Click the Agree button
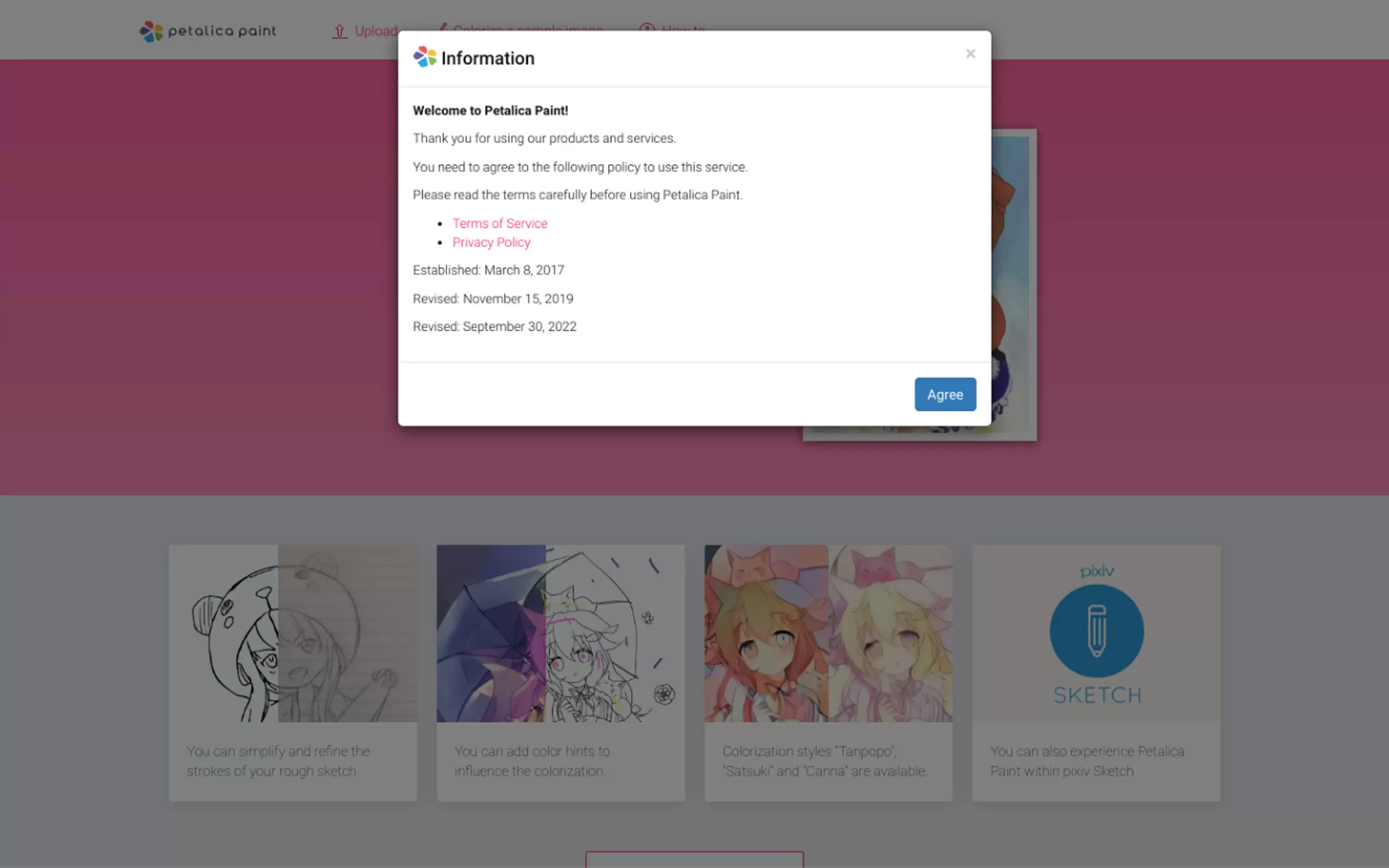Viewport: 1389px width, 868px height. (944, 395)
